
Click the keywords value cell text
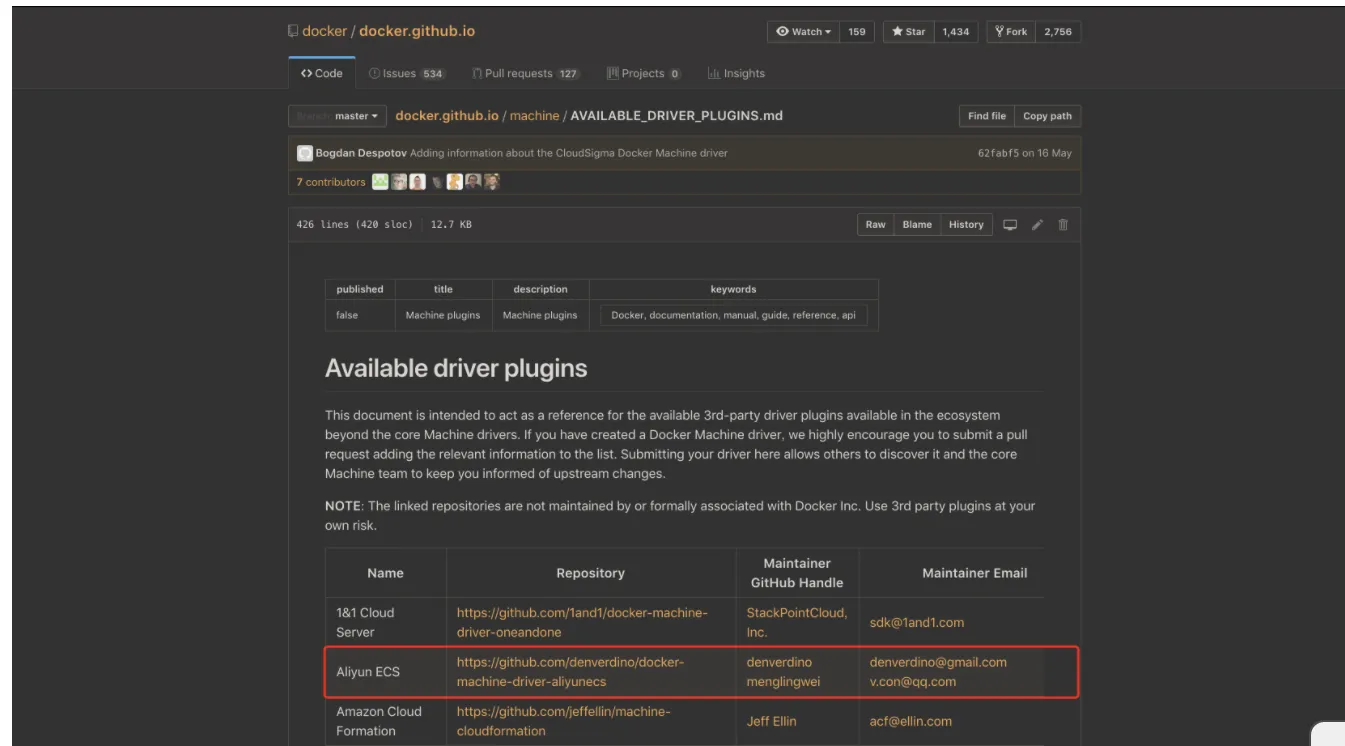pos(733,315)
